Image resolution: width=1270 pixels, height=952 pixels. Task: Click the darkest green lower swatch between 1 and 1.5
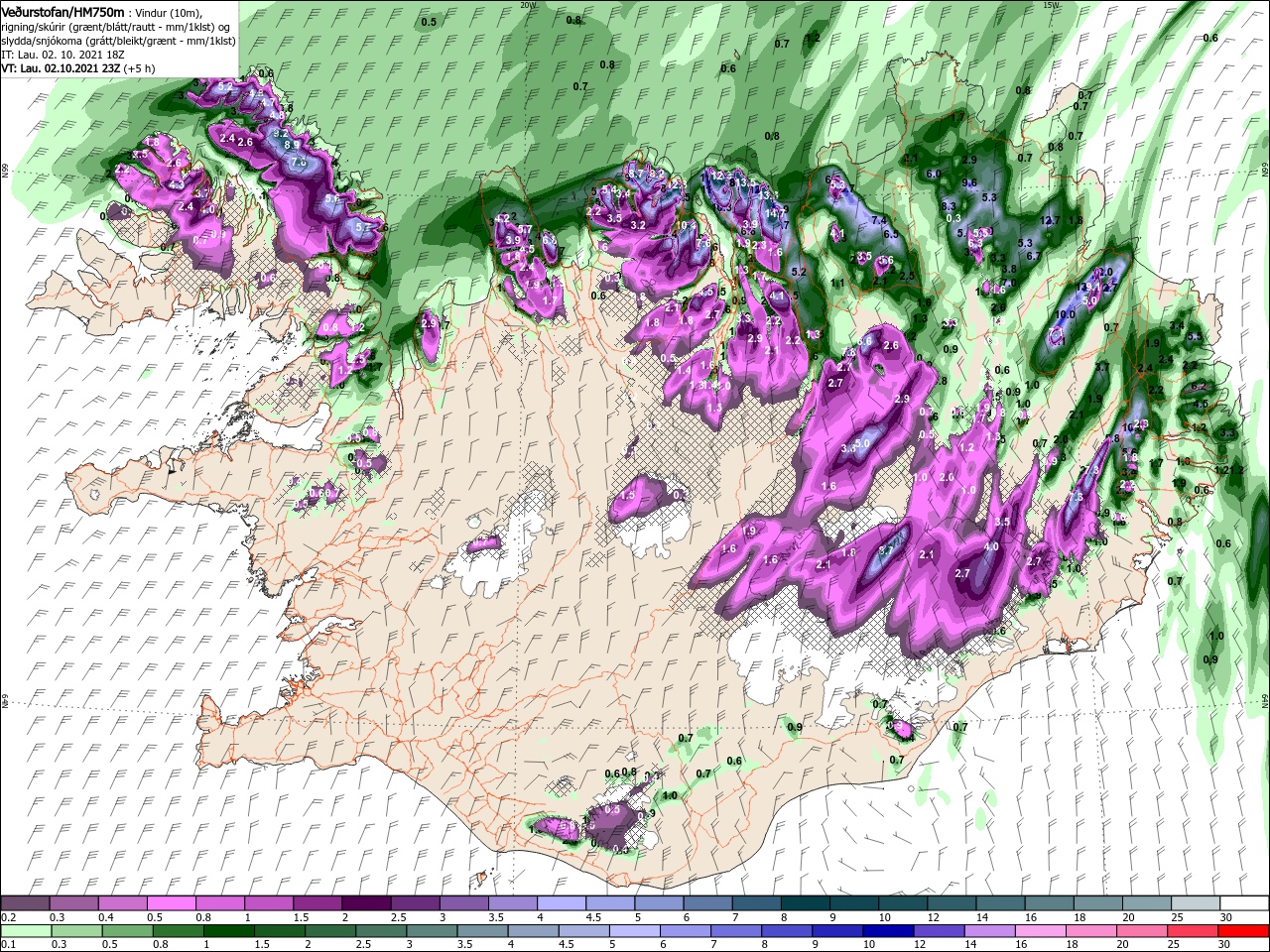pos(228,930)
